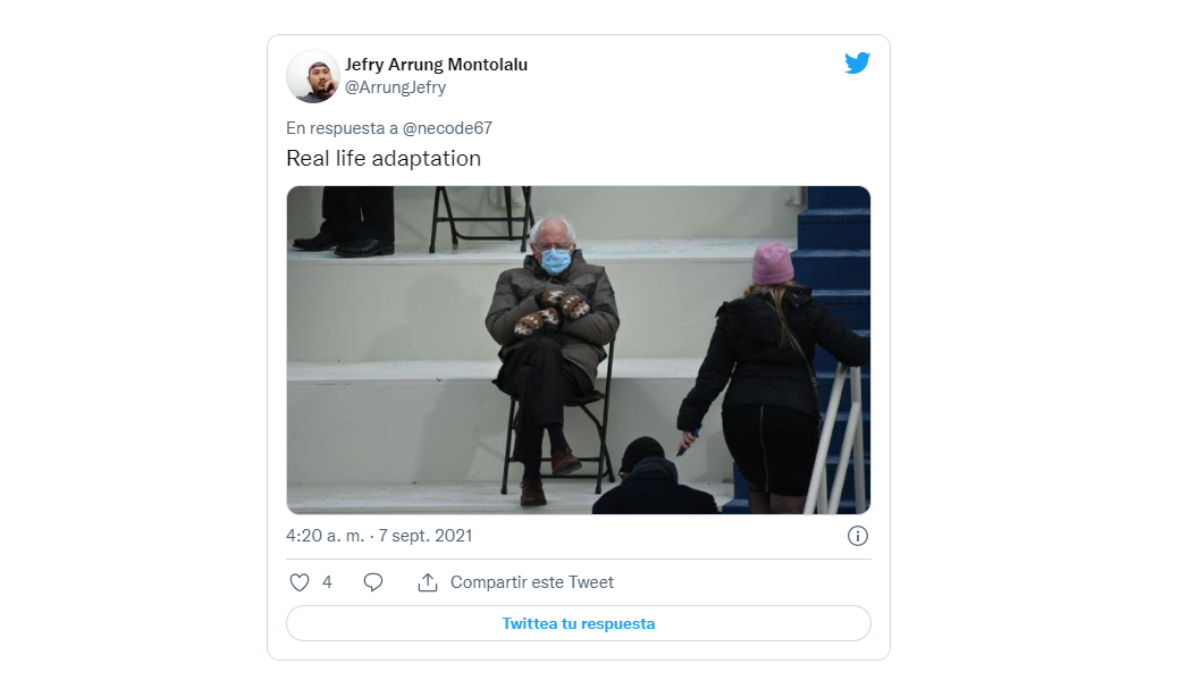
Task: Open the 4:20 a. m. timestamp link
Action: click(x=325, y=536)
